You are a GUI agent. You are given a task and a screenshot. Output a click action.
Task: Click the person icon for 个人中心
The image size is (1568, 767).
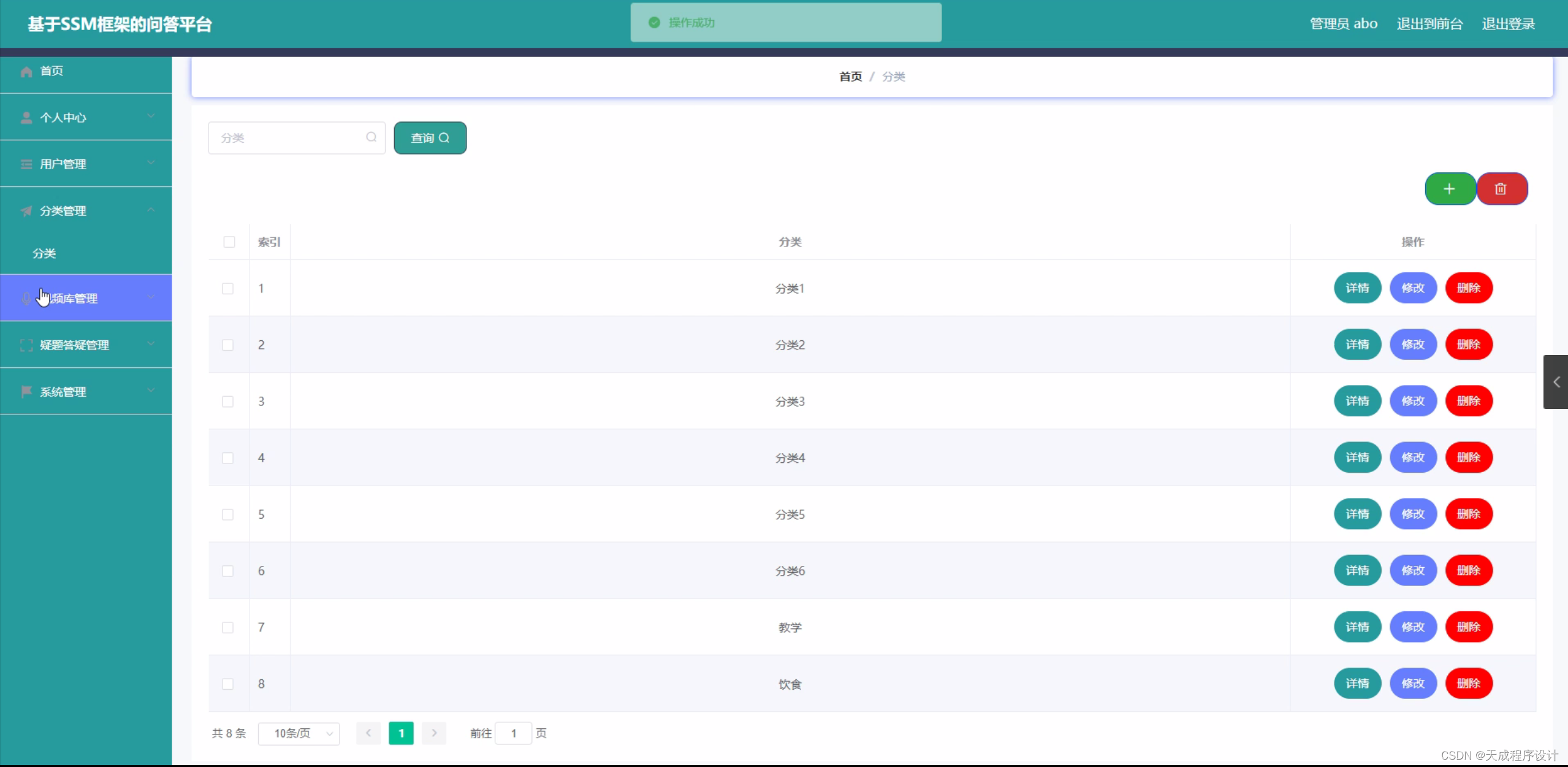click(x=26, y=118)
